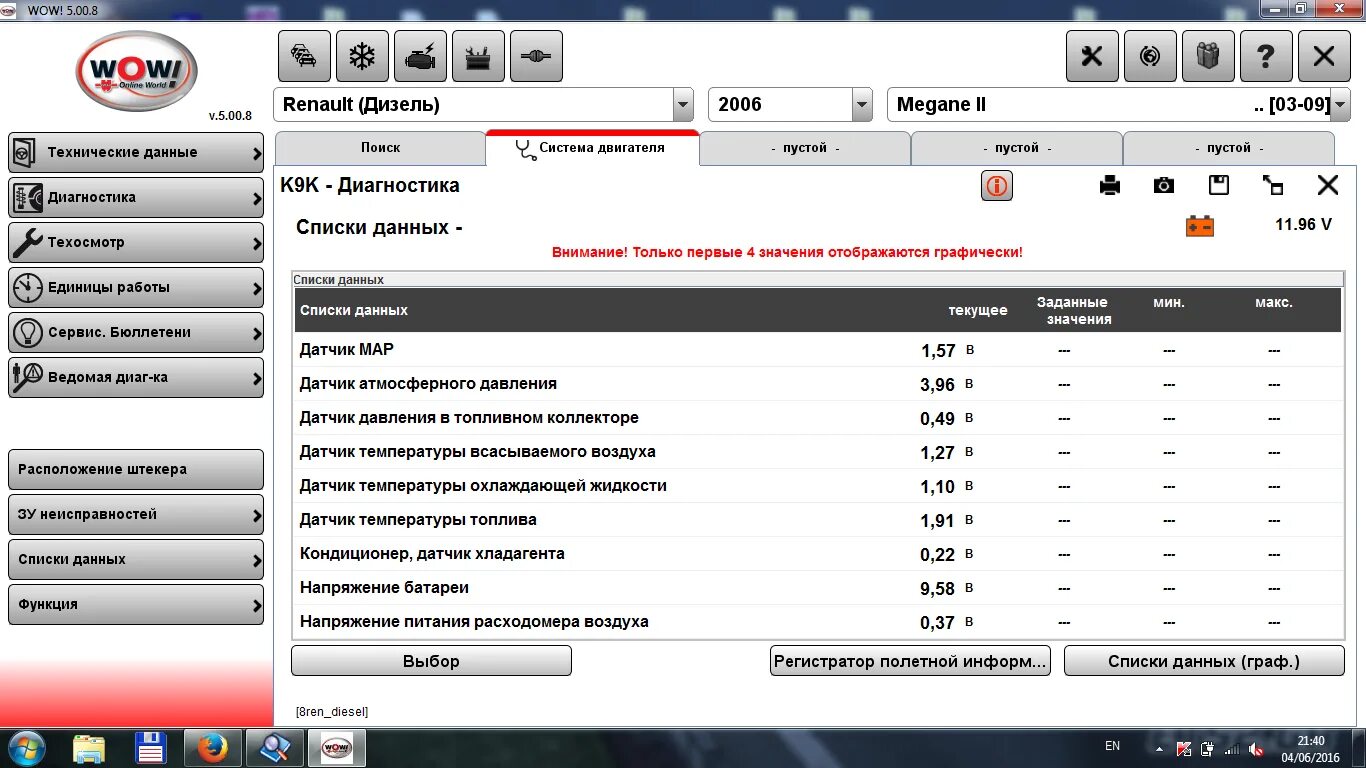The width and height of the screenshot is (1366, 768).
Task: Close the K9K diagnostics panel
Action: pyautogui.click(x=1328, y=185)
